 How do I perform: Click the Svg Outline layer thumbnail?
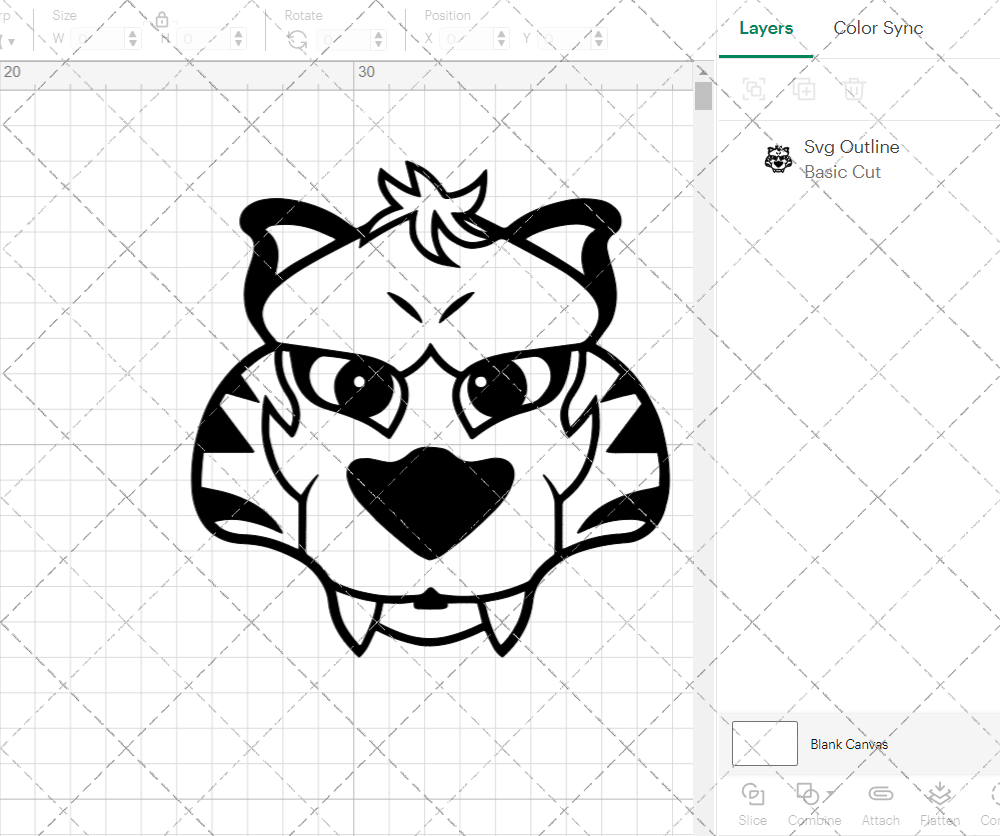click(777, 158)
